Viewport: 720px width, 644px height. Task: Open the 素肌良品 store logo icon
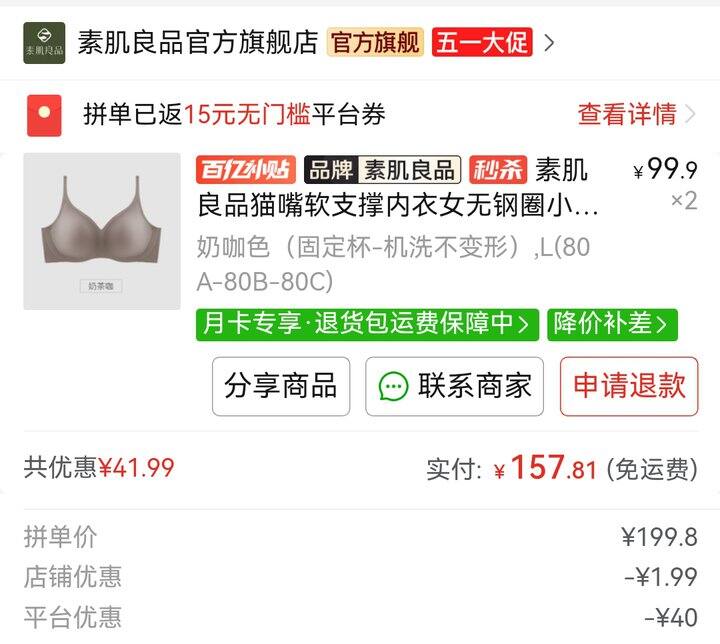click(44, 43)
